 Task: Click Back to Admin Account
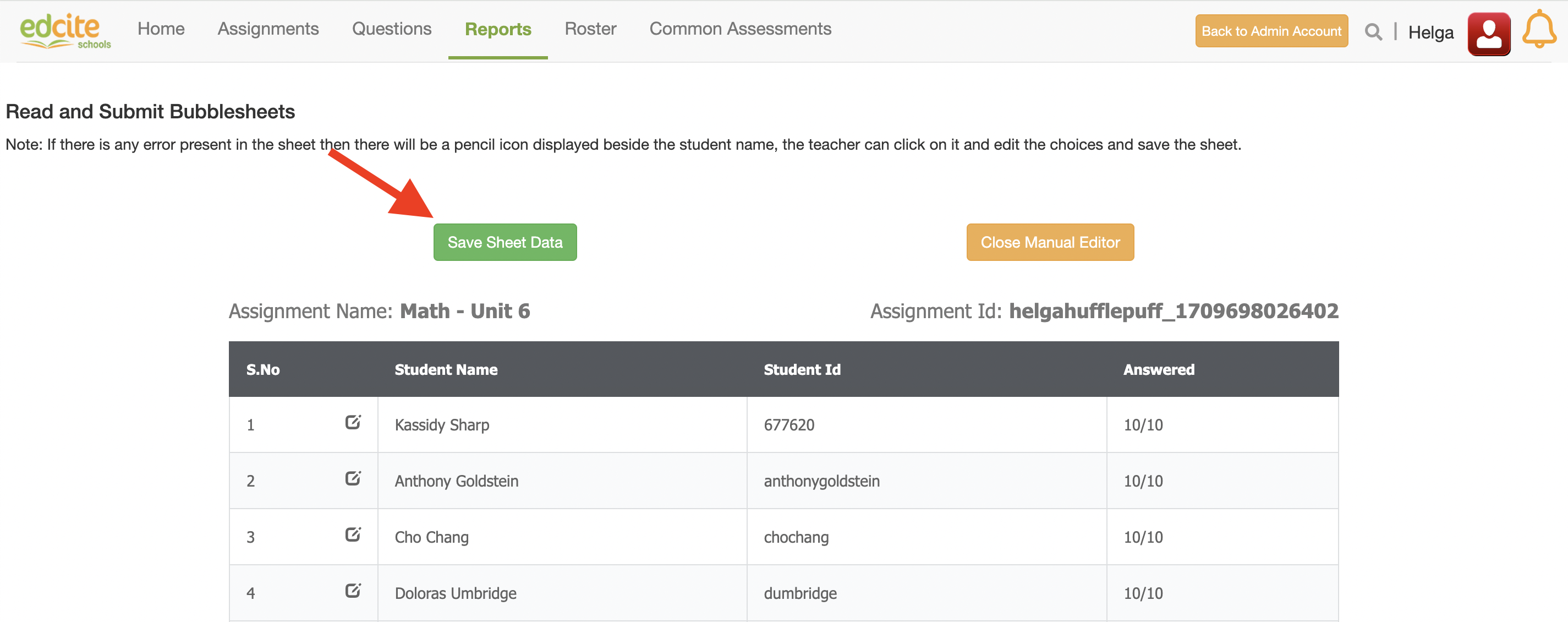[x=1271, y=31]
